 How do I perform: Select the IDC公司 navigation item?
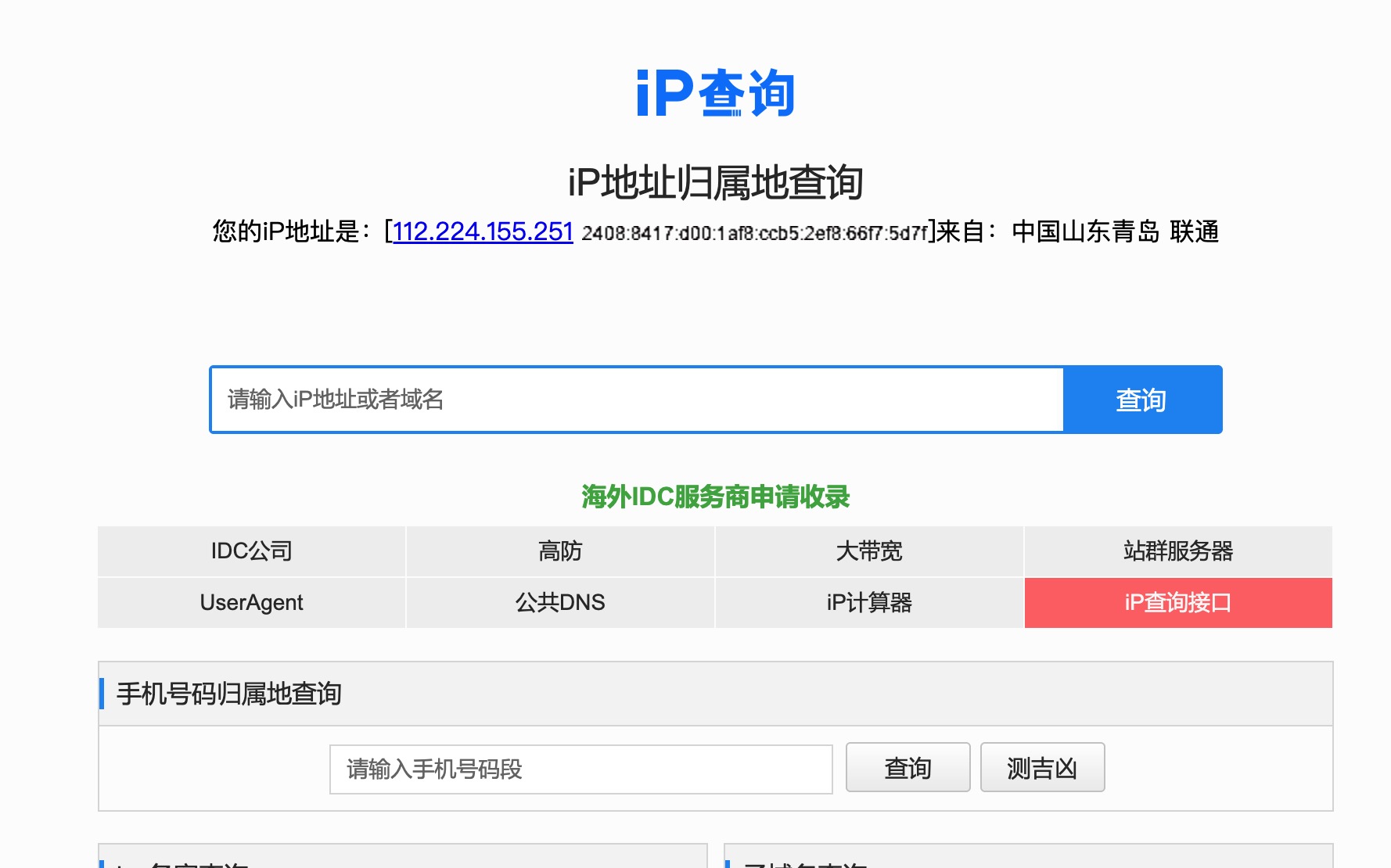click(251, 551)
